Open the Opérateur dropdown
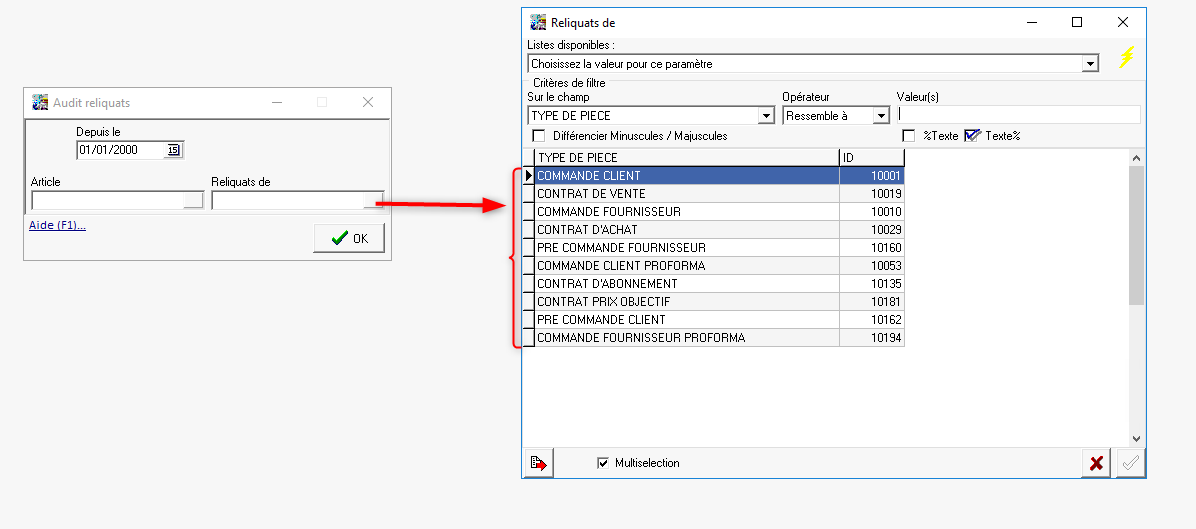The image size is (1196, 529). tap(881, 116)
